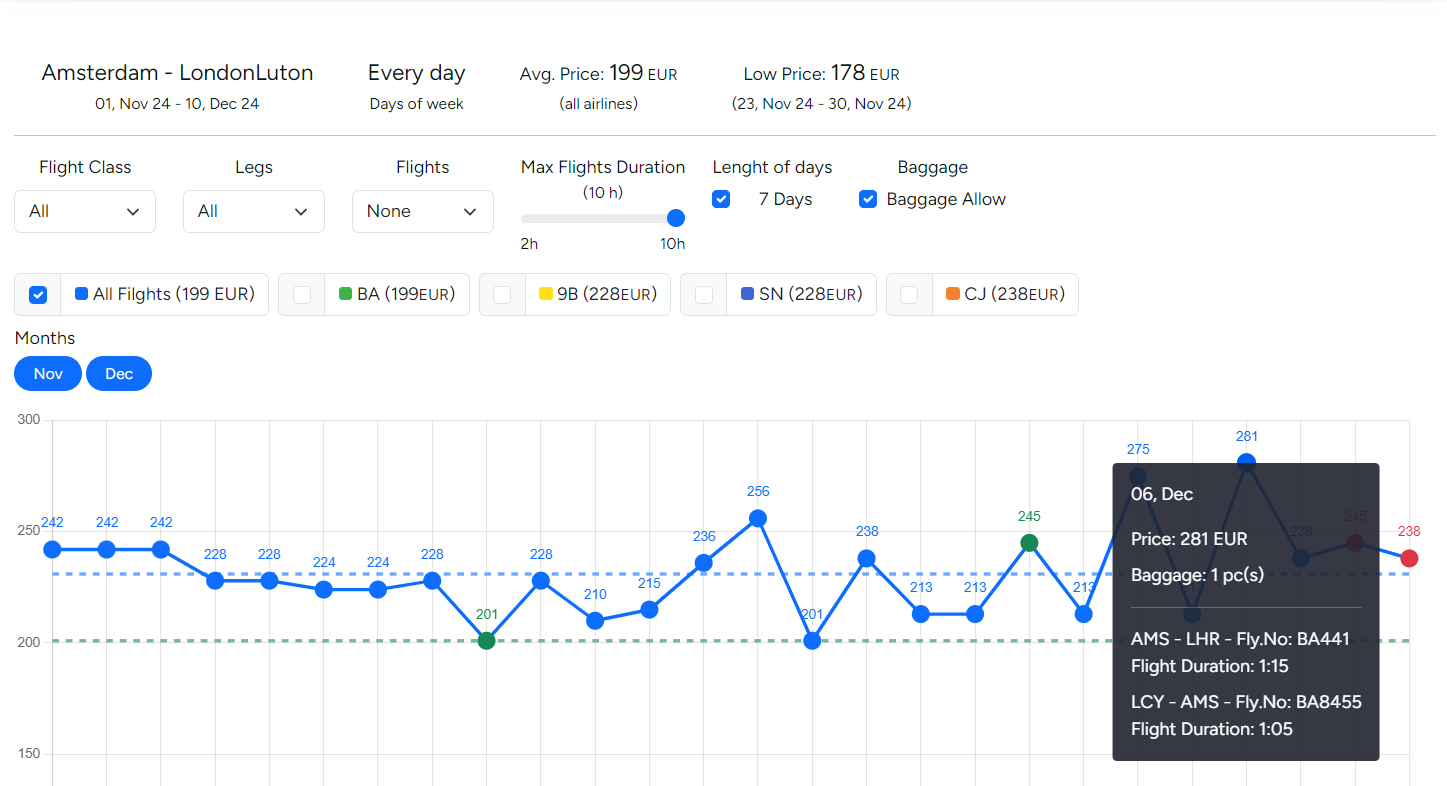The width and height of the screenshot is (1447, 786).
Task: Uncheck the 7 Days length checkbox
Action: coord(721,199)
